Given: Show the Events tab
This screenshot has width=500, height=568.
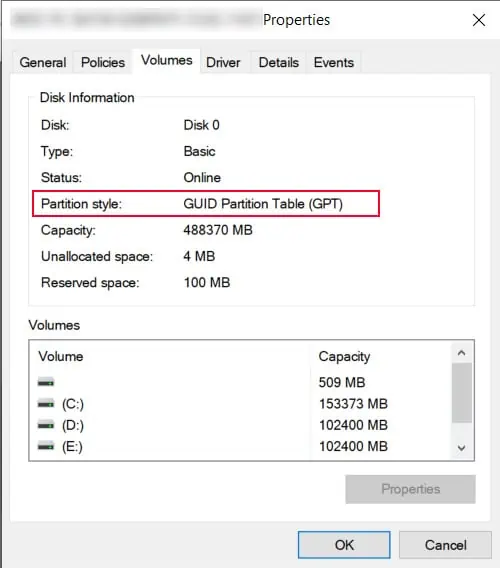Looking at the screenshot, I should 334,62.
